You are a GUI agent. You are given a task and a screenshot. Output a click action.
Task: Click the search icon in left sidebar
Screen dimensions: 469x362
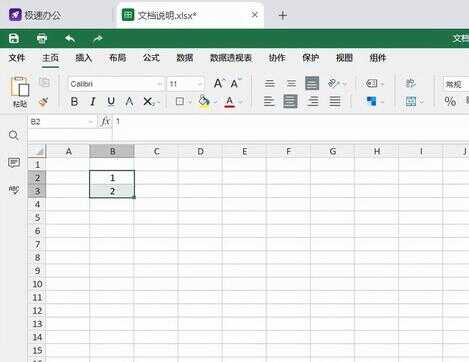(14, 135)
